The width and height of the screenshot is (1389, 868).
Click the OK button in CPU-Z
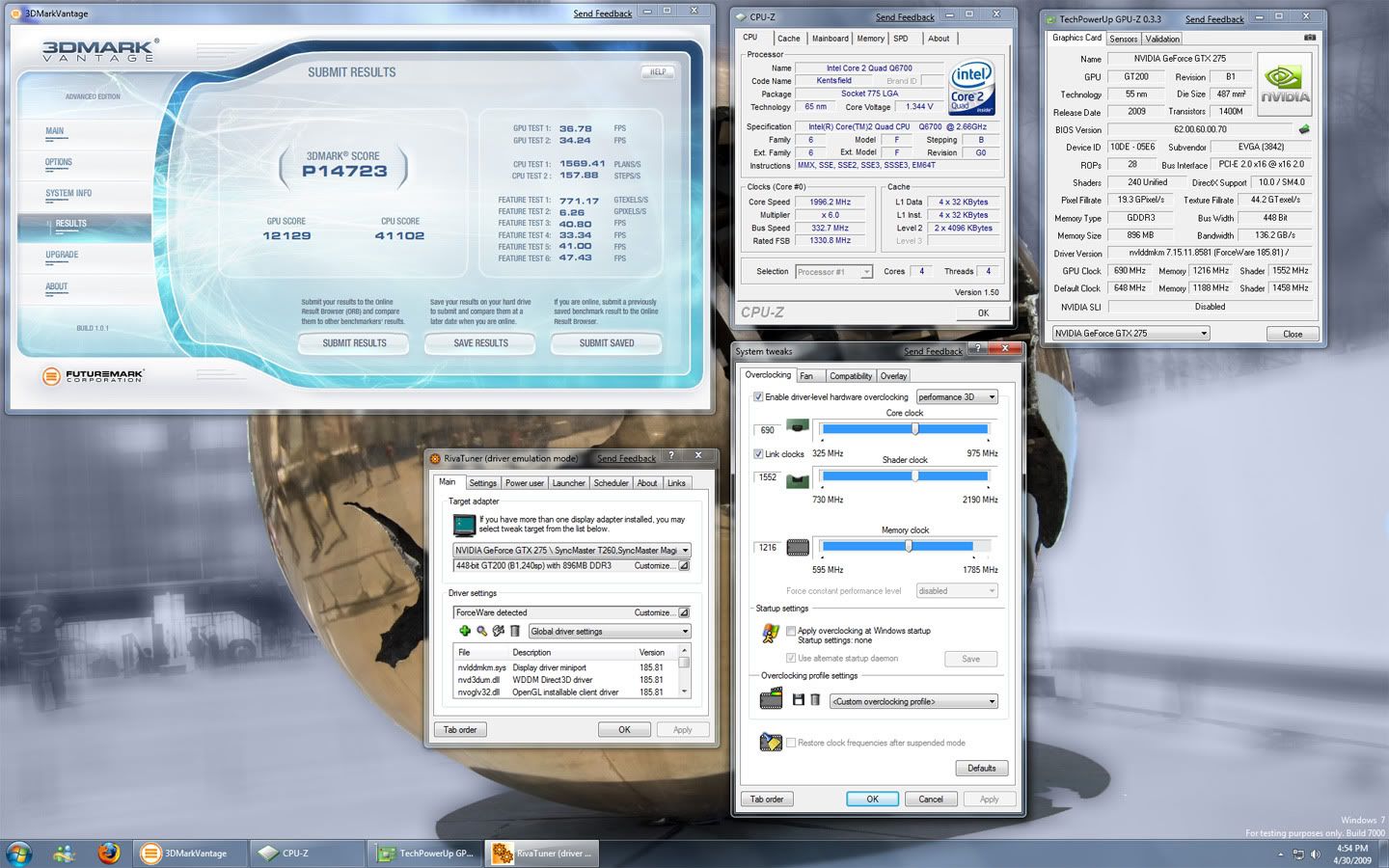983,312
